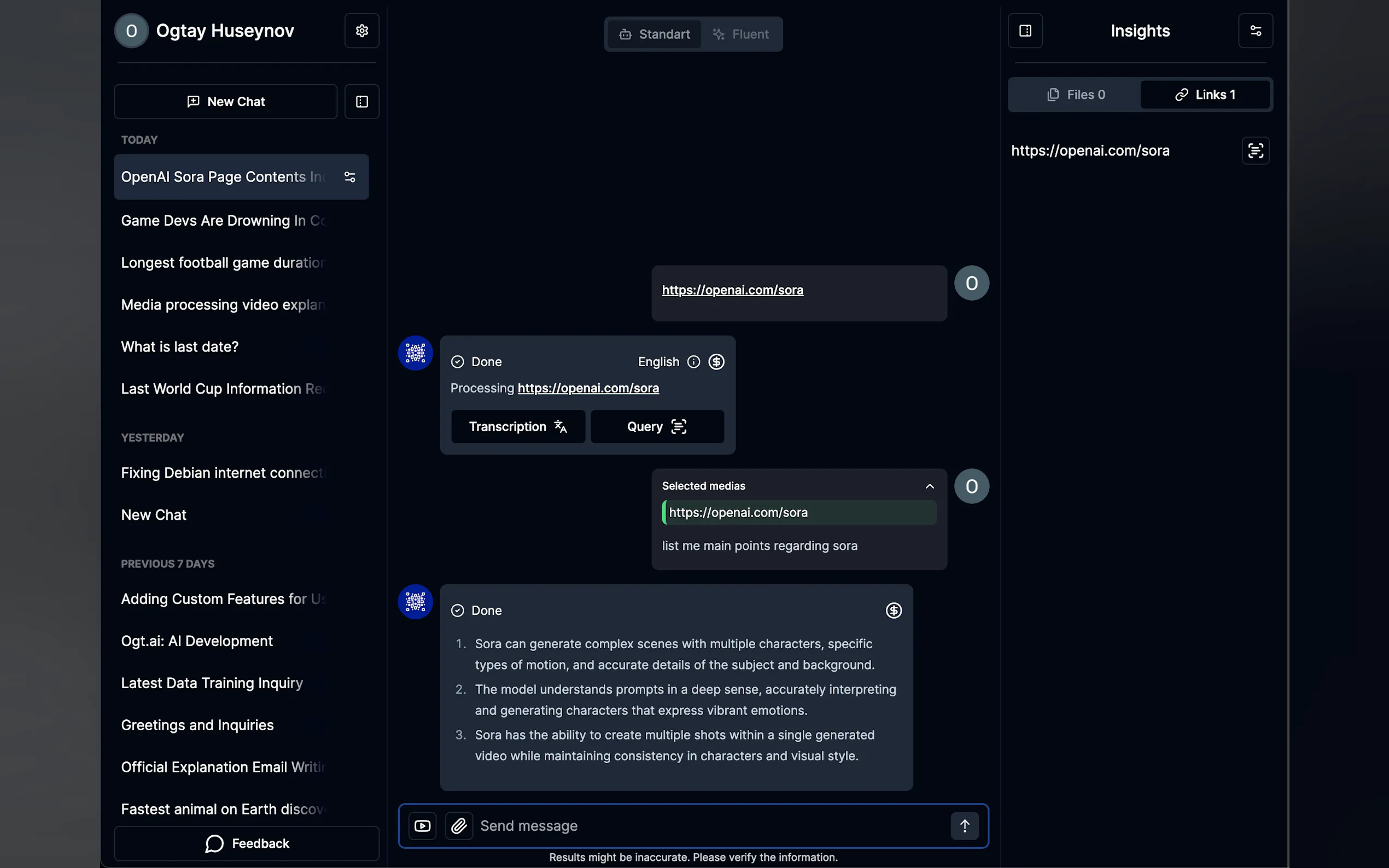Open Insights panel filter settings icon
The height and width of the screenshot is (868, 1389).
[x=1255, y=31]
